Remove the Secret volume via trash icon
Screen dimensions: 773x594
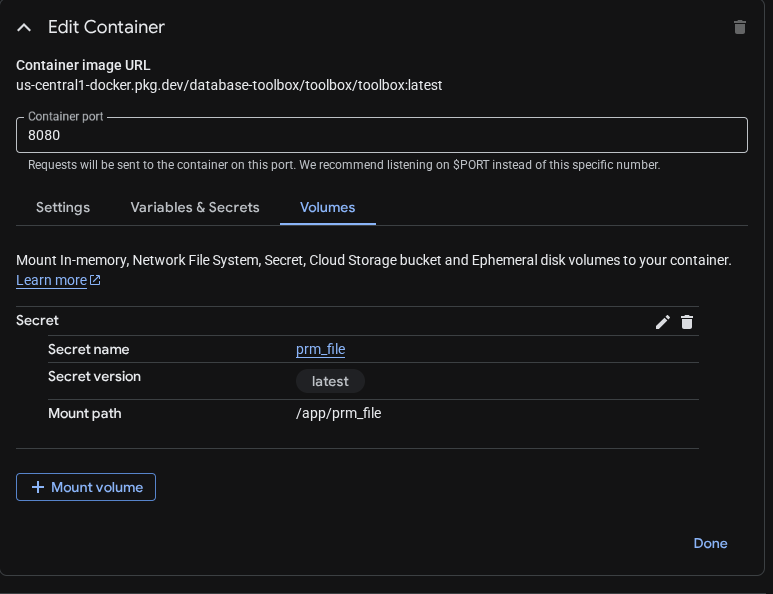pos(687,322)
